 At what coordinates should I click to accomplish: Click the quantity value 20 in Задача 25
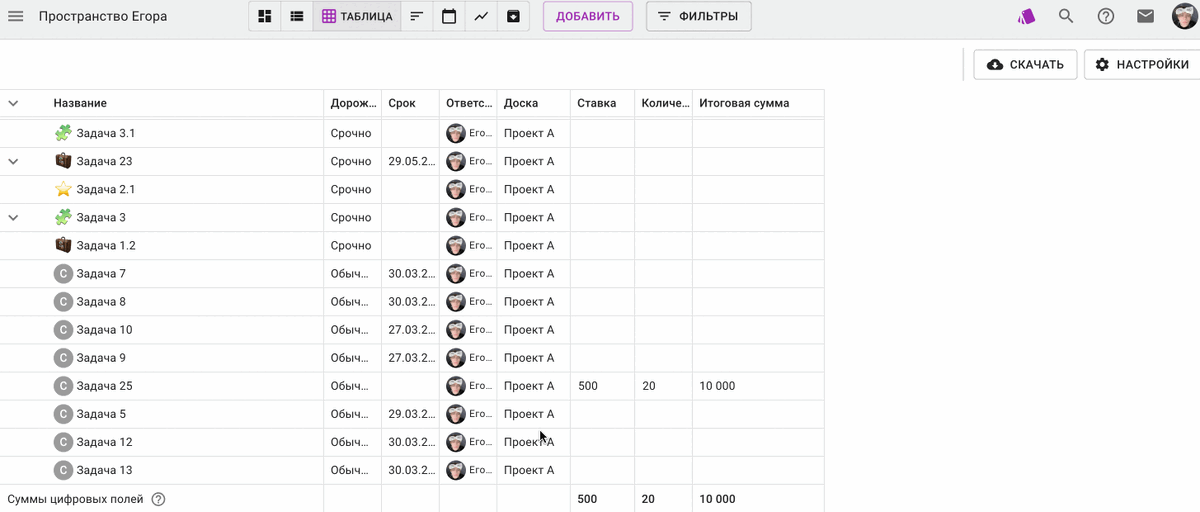(649, 385)
